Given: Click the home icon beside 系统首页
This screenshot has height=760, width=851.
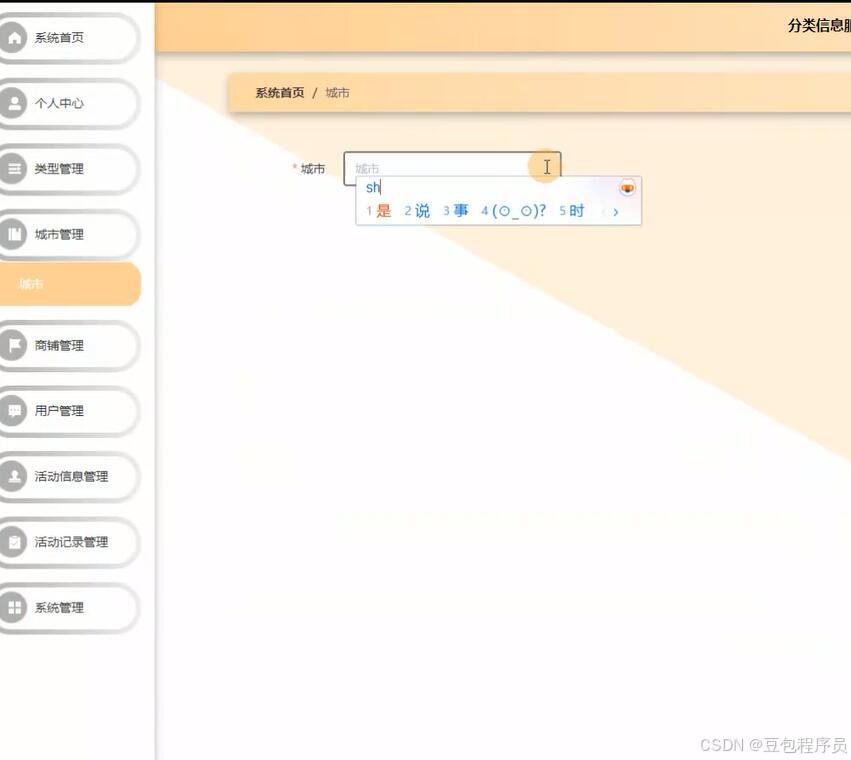Looking at the screenshot, I should click(13, 37).
